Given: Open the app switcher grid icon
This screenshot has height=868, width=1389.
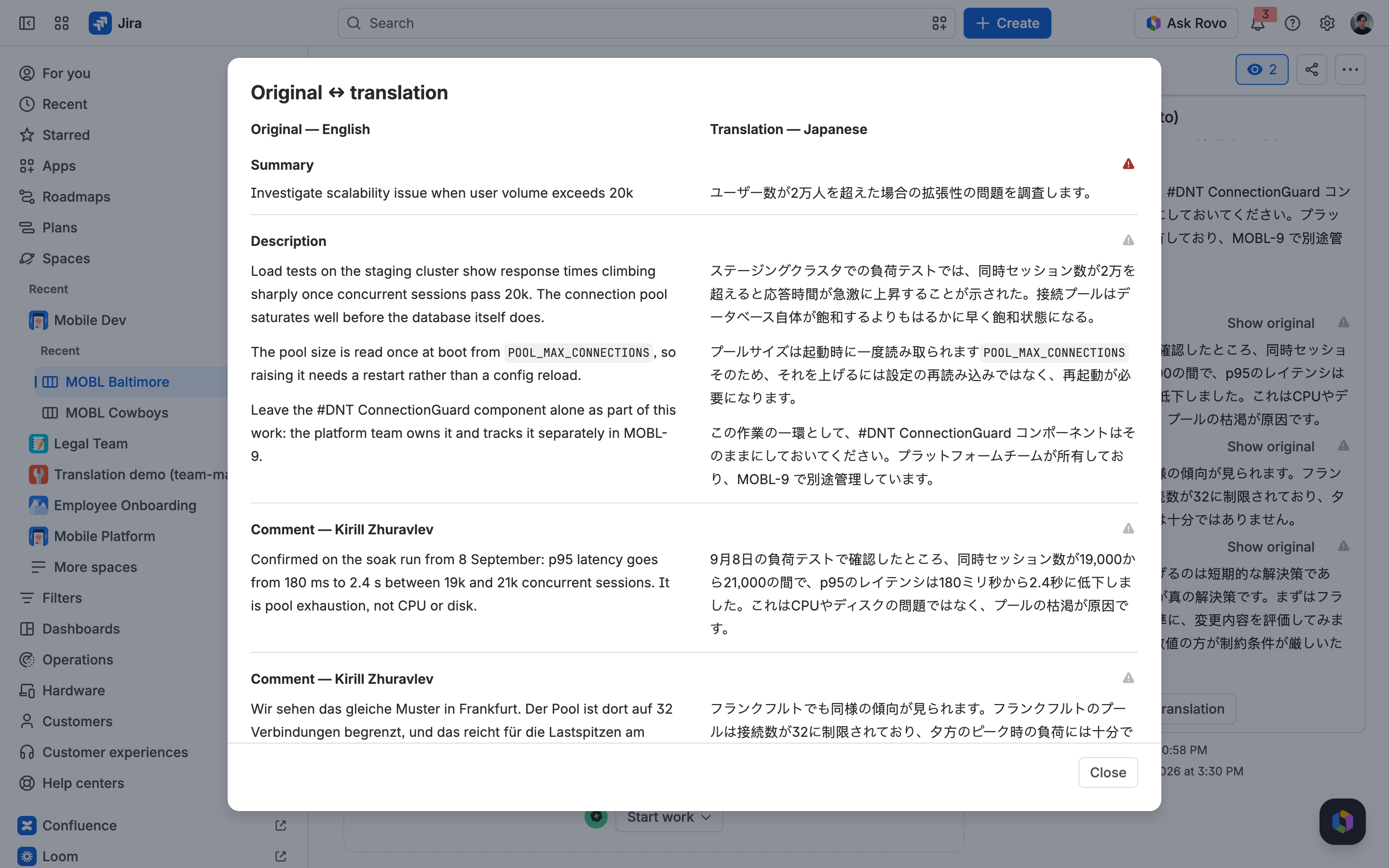Looking at the screenshot, I should pyautogui.click(x=61, y=23).
